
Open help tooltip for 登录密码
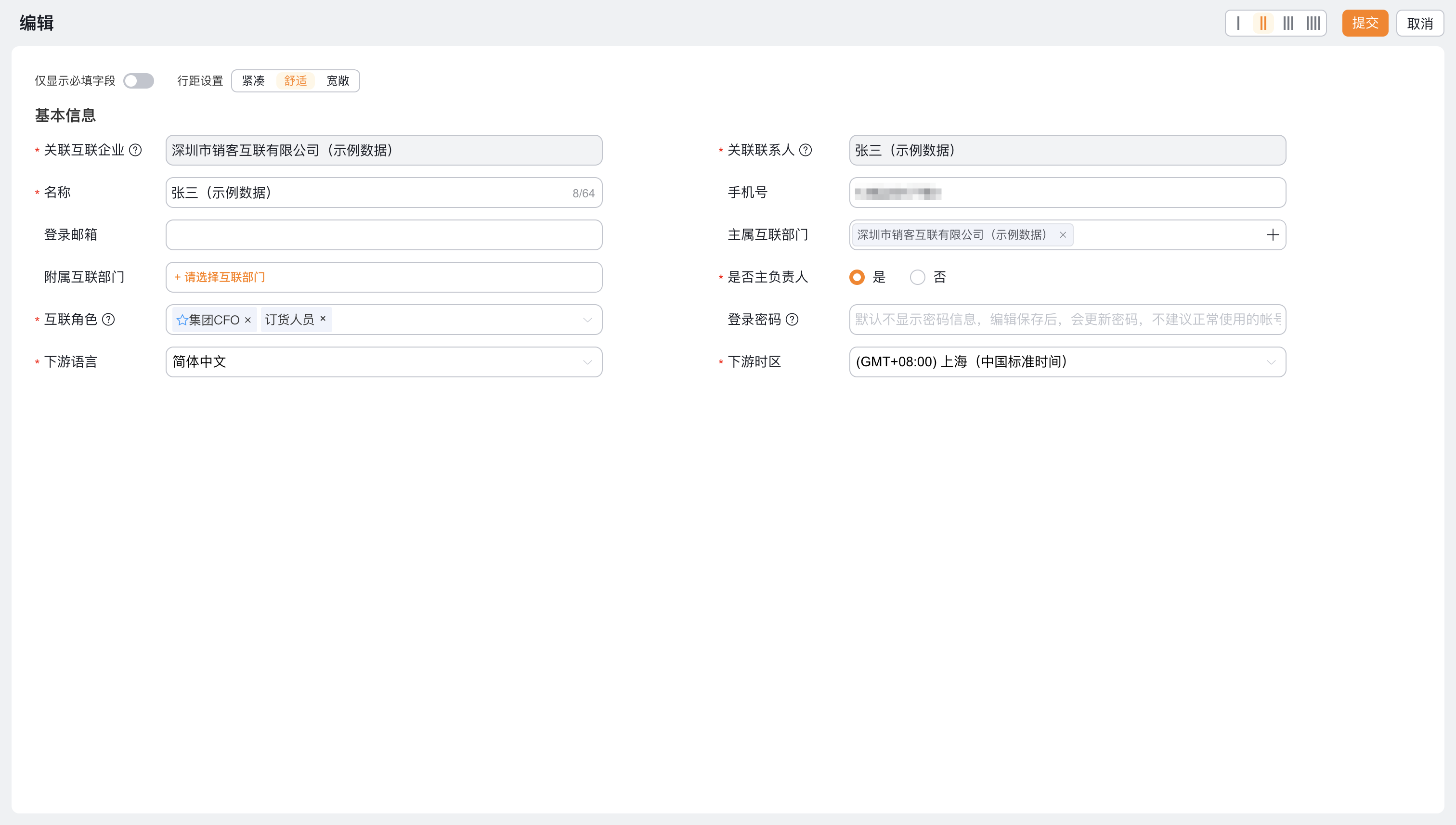tap(793, 320)
